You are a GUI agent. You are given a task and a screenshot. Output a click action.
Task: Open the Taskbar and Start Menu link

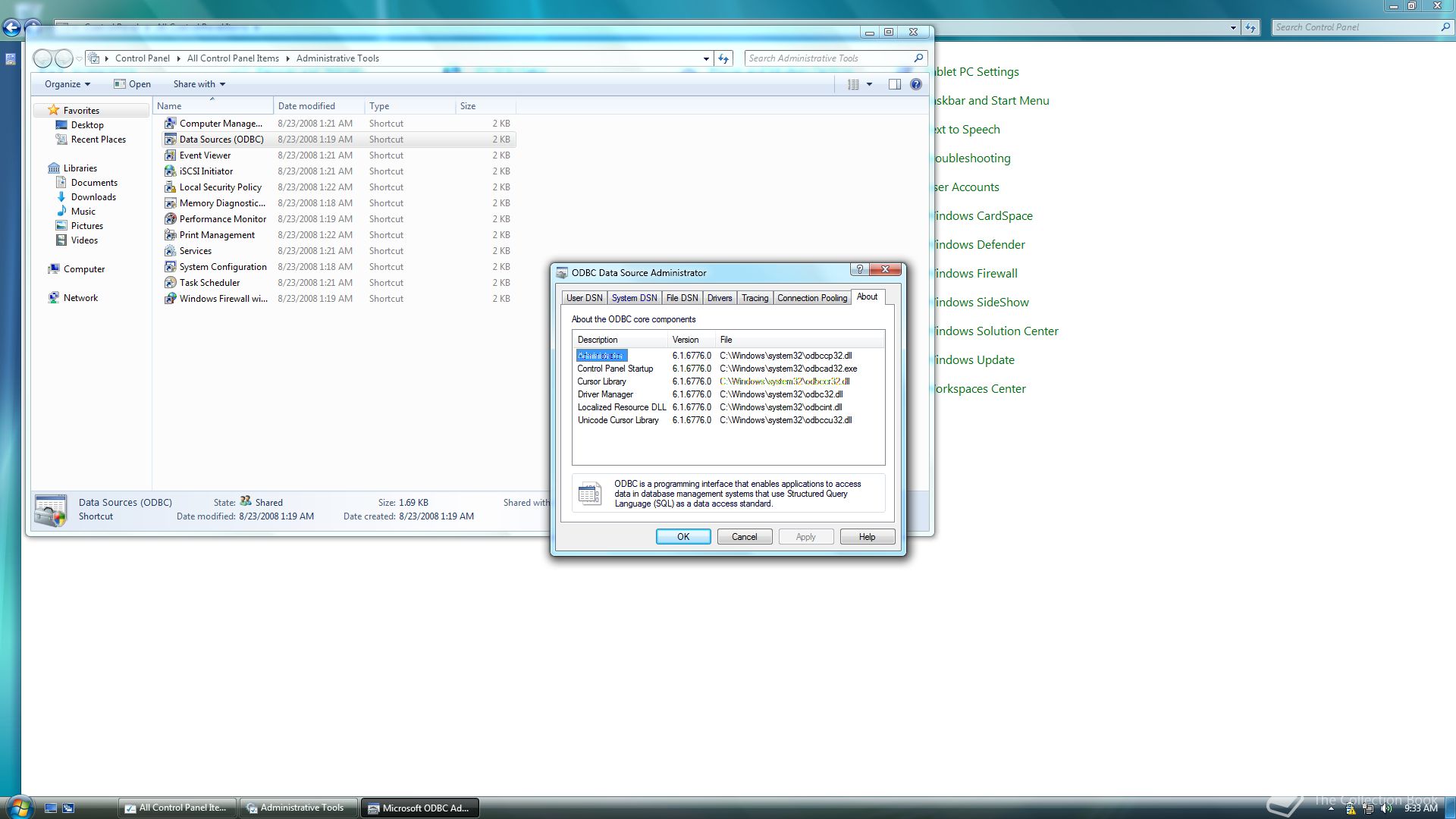pos(991,101)
